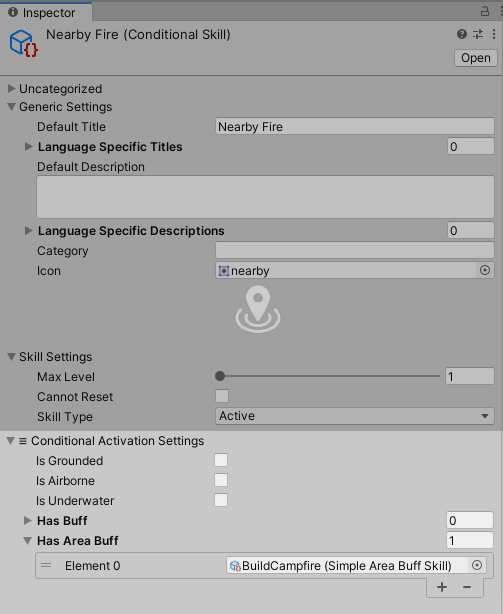Click the Max Level slider handle
This screenshot has height=614, width=503.
(220, 376)
